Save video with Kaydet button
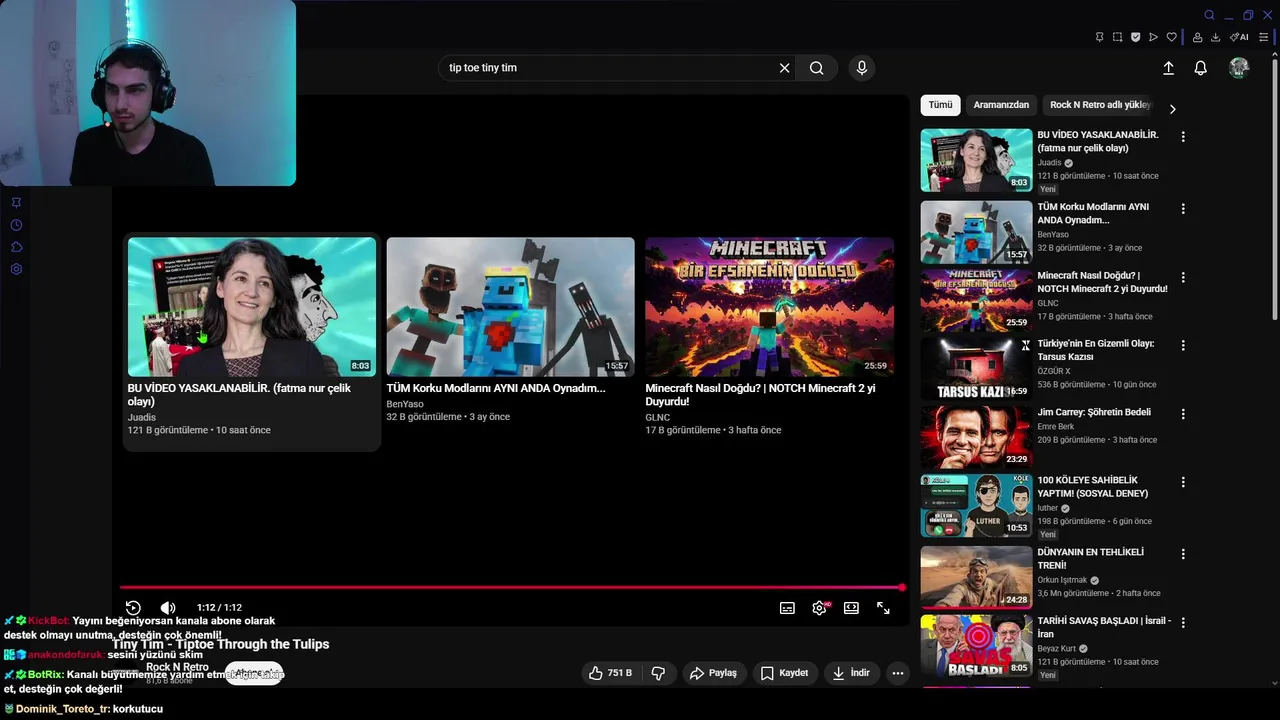 (784, 673)
